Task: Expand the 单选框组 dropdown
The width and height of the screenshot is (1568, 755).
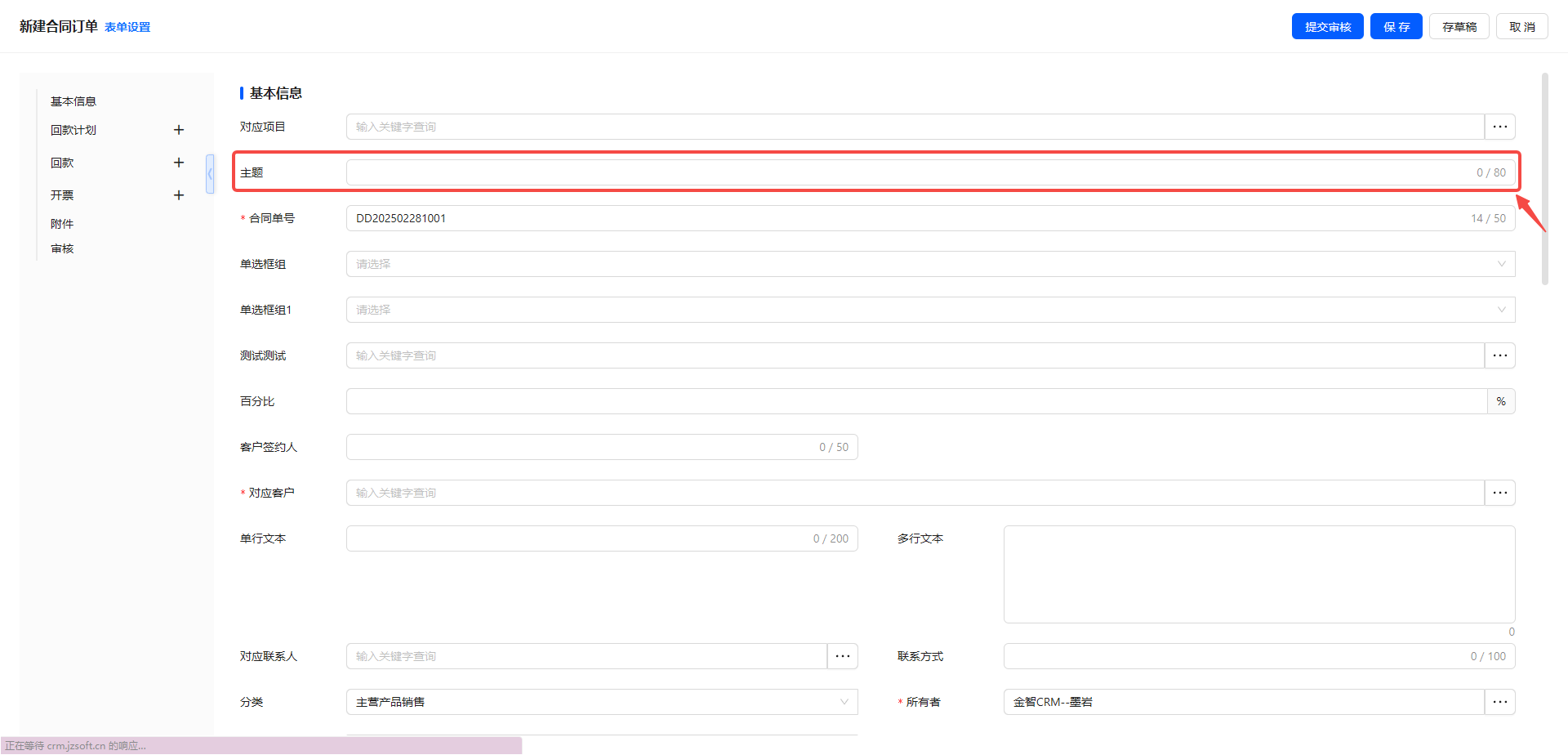Action: 931,264
